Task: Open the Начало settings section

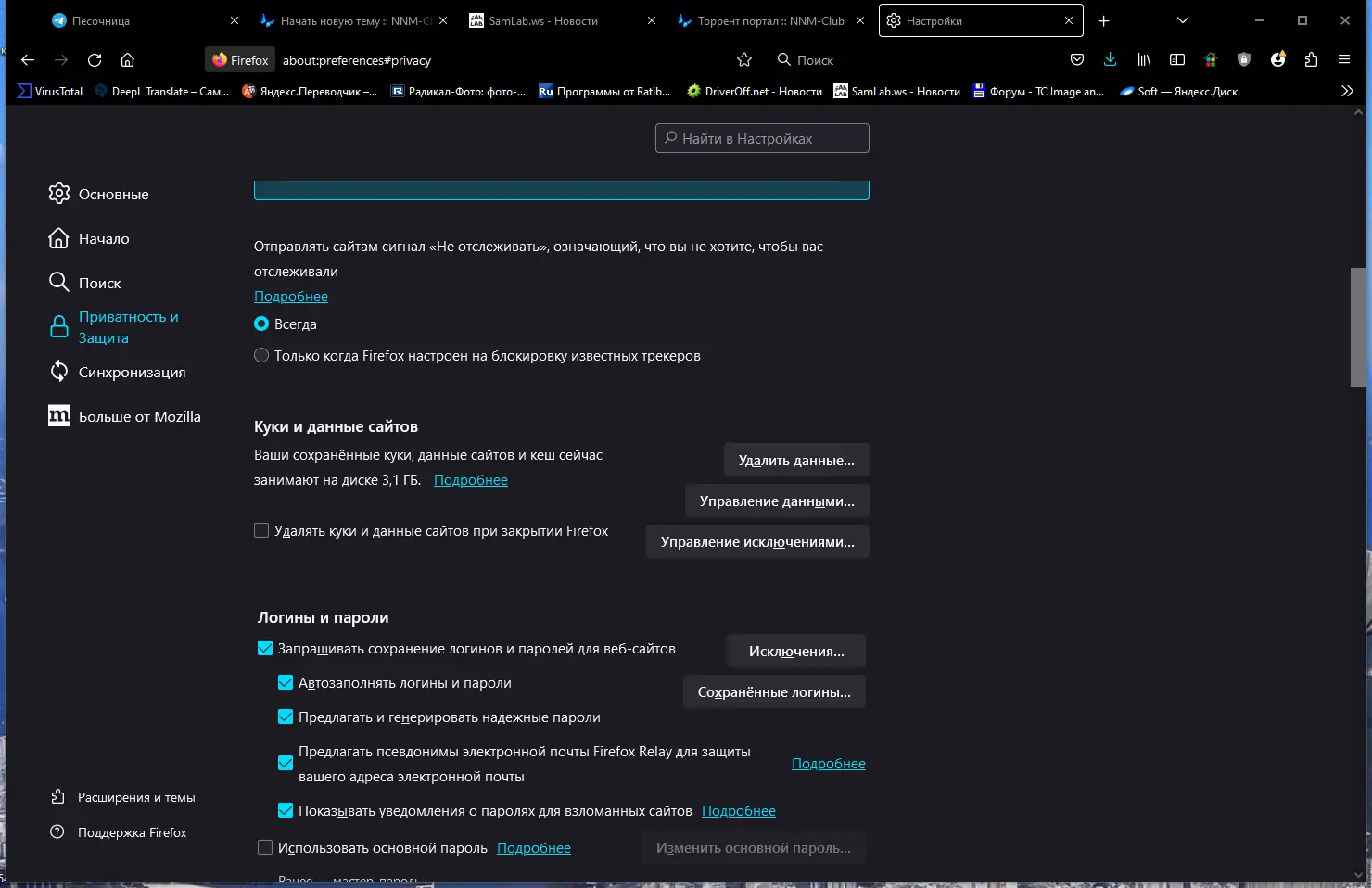Action: (x=89, y=238)
